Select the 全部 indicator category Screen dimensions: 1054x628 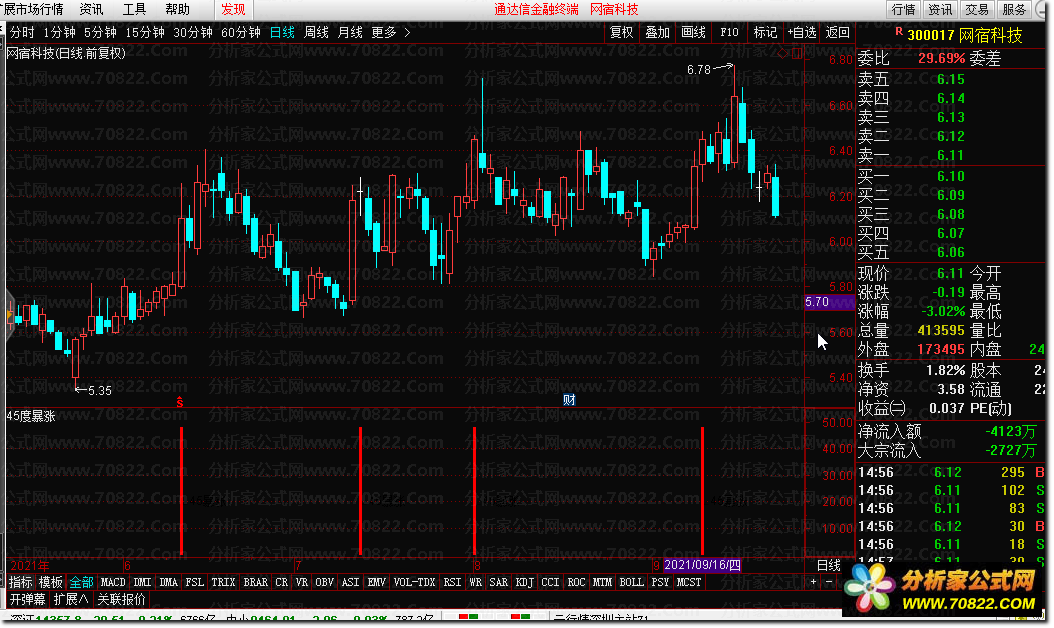pos(81,582)
